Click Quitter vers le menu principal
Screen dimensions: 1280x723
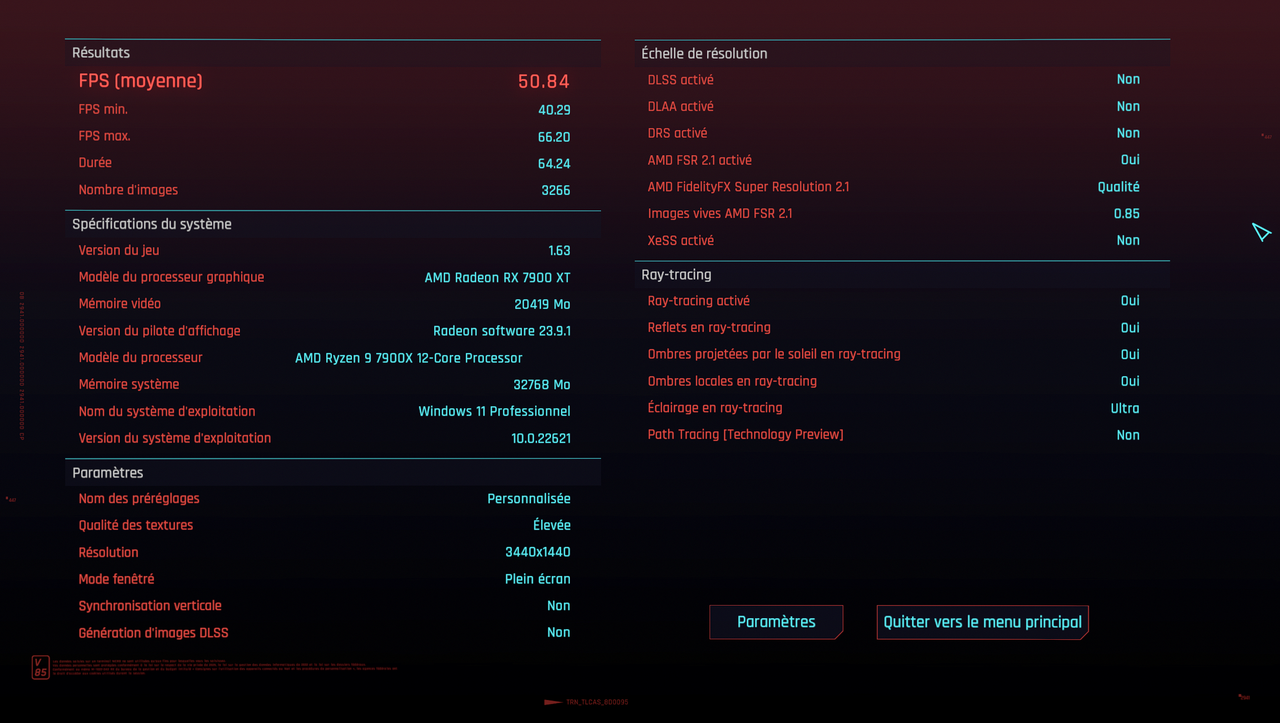tap(982, 622)
